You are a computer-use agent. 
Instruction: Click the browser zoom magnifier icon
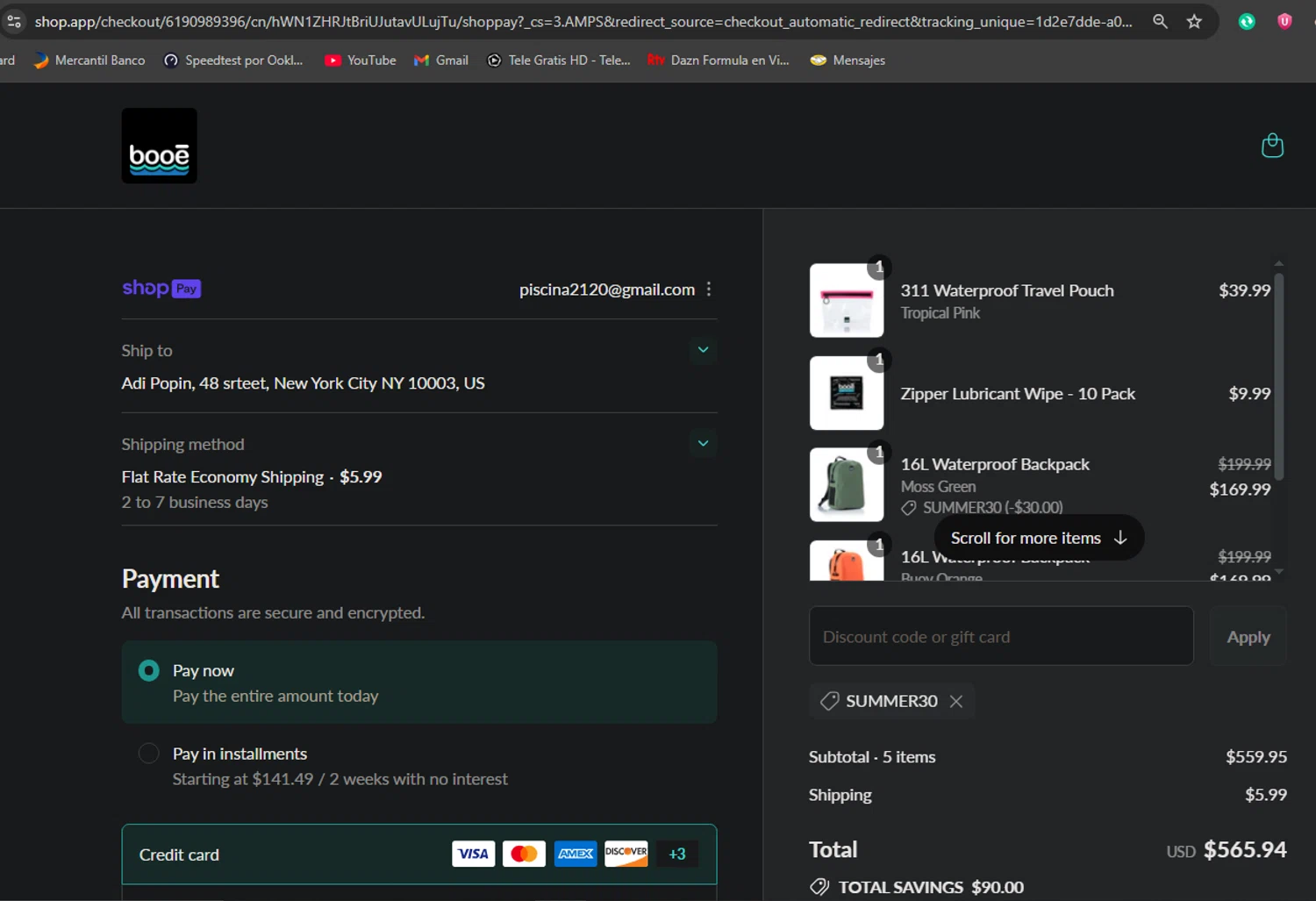click(x=1160, y=21)
